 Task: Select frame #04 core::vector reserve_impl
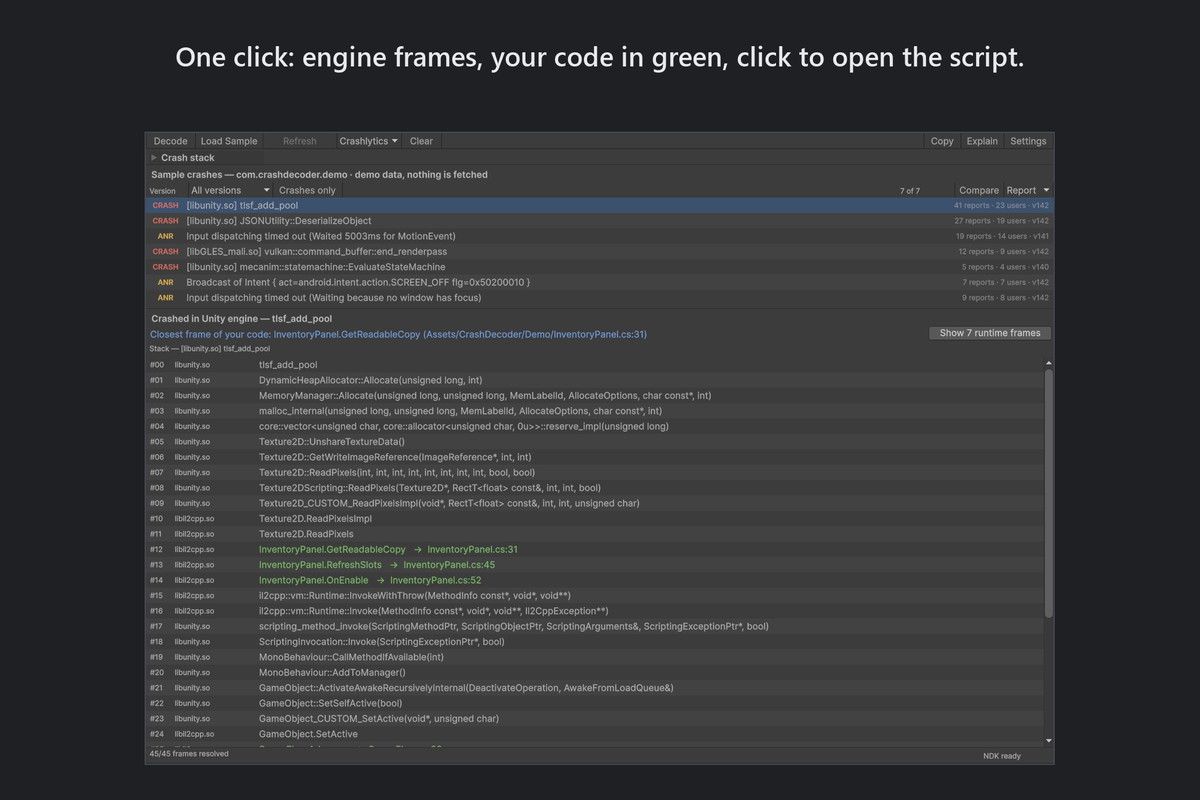click(x=595, y=426)
